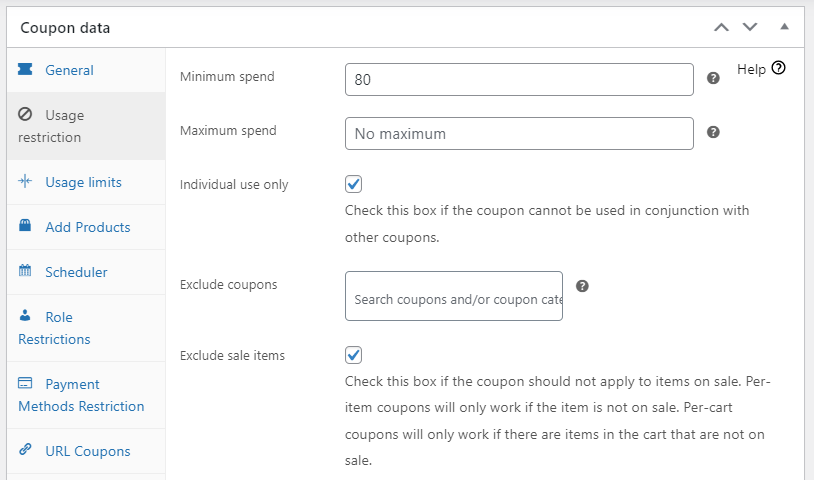Image resolution: width=814 pixels, height=480 pixels.
Task: Show help tooltip for Minimum spend
Action: tap(713, 78)
